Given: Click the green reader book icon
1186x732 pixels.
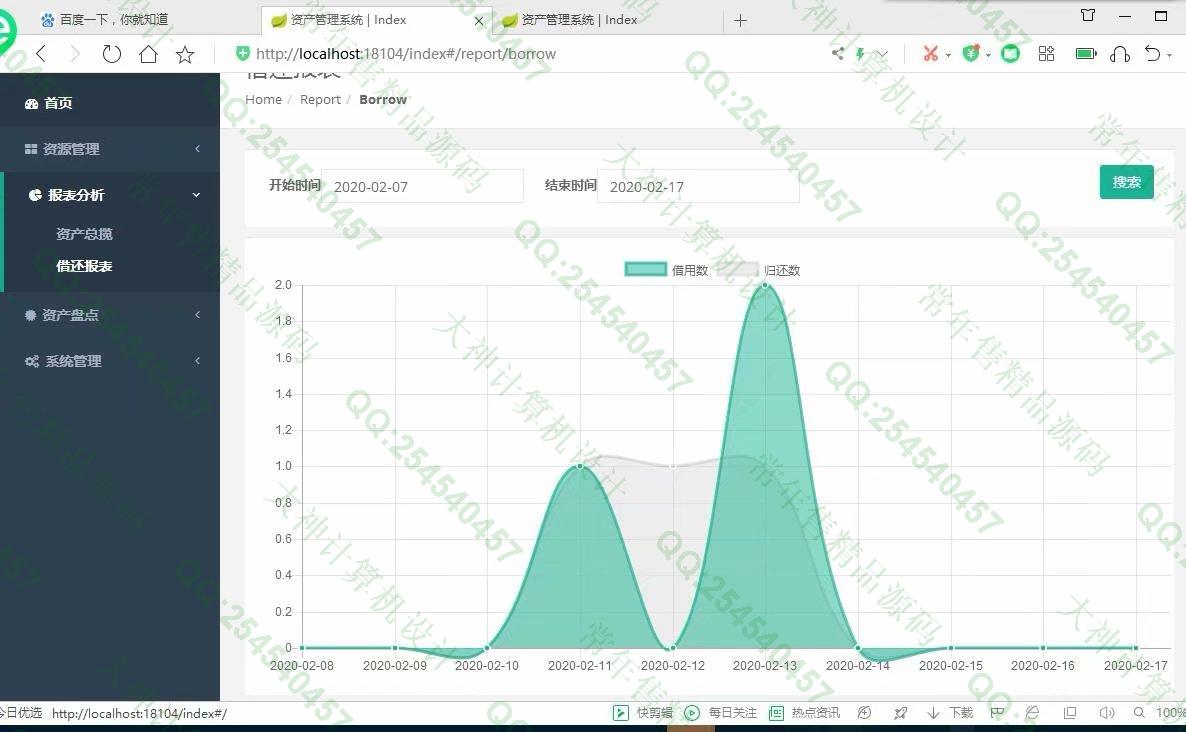Looking at the screenshot, I should (x=1011, y=54).
